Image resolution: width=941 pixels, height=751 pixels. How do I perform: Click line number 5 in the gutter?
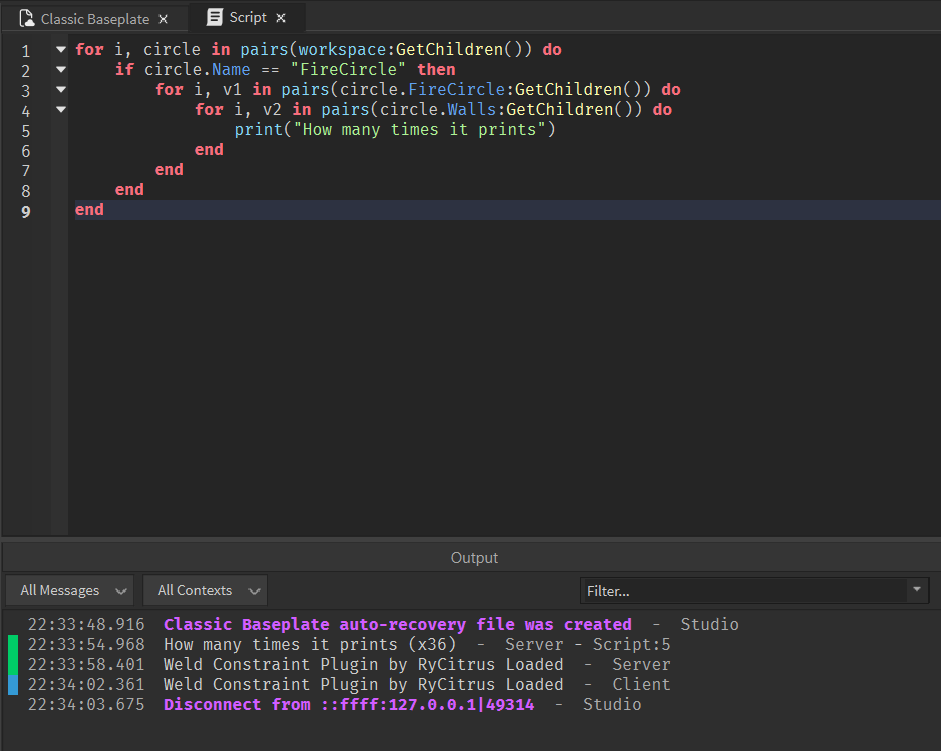25,130
